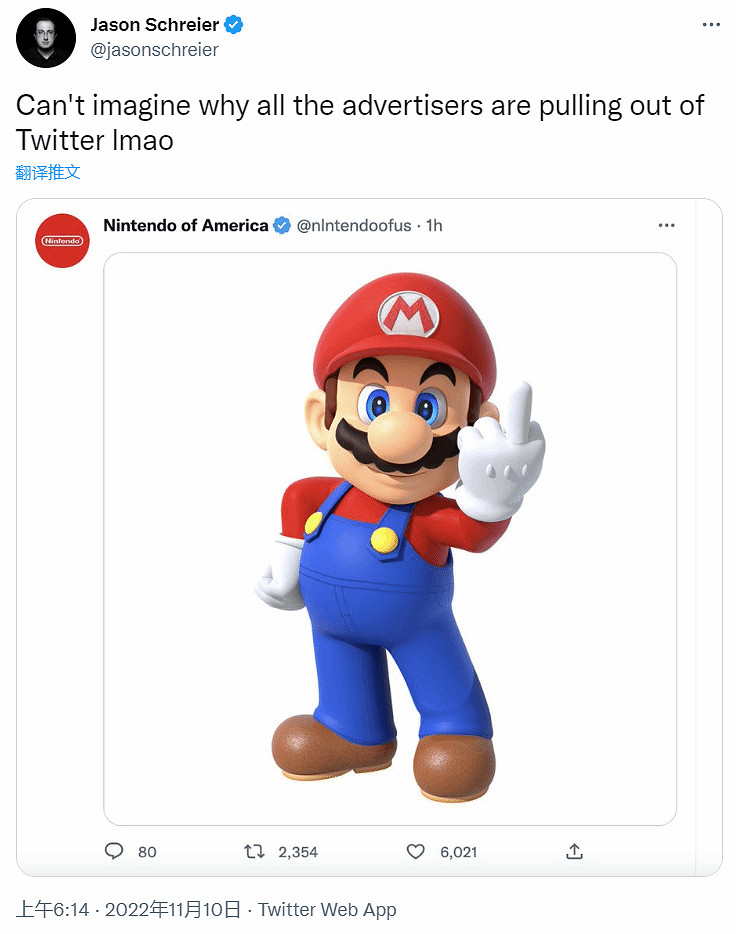Like the quoted tweet with heart icon

[416, 851]
